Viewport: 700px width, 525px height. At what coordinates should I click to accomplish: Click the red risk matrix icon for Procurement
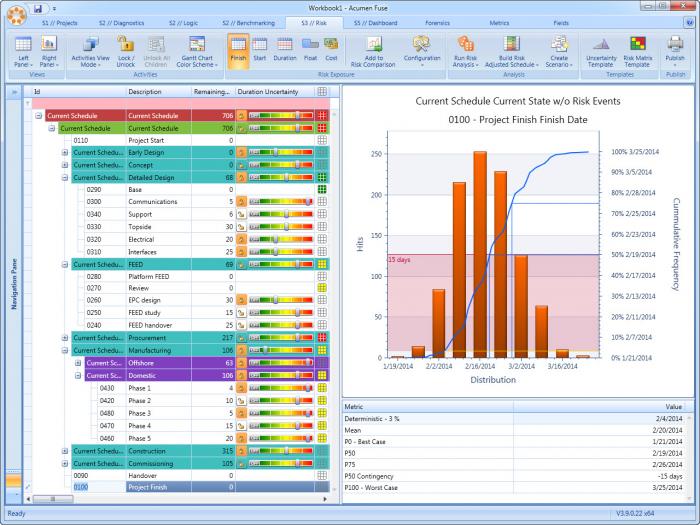(x=322, y=338)
